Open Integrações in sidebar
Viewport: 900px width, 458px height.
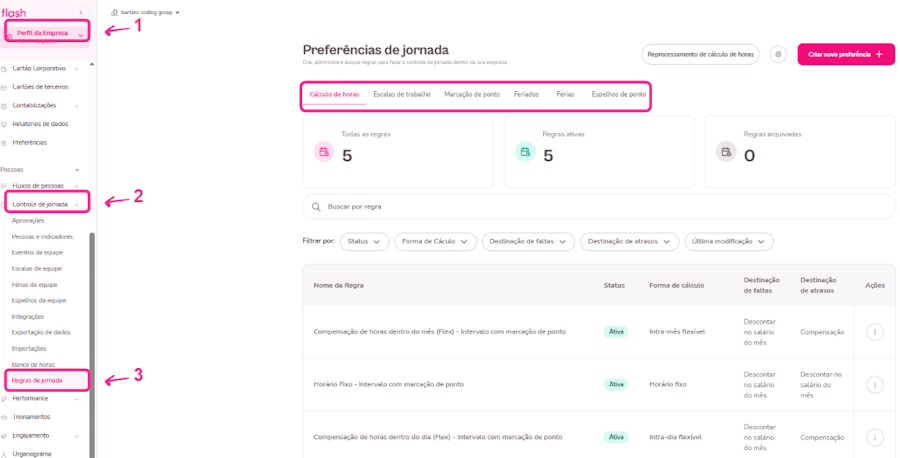28,316
